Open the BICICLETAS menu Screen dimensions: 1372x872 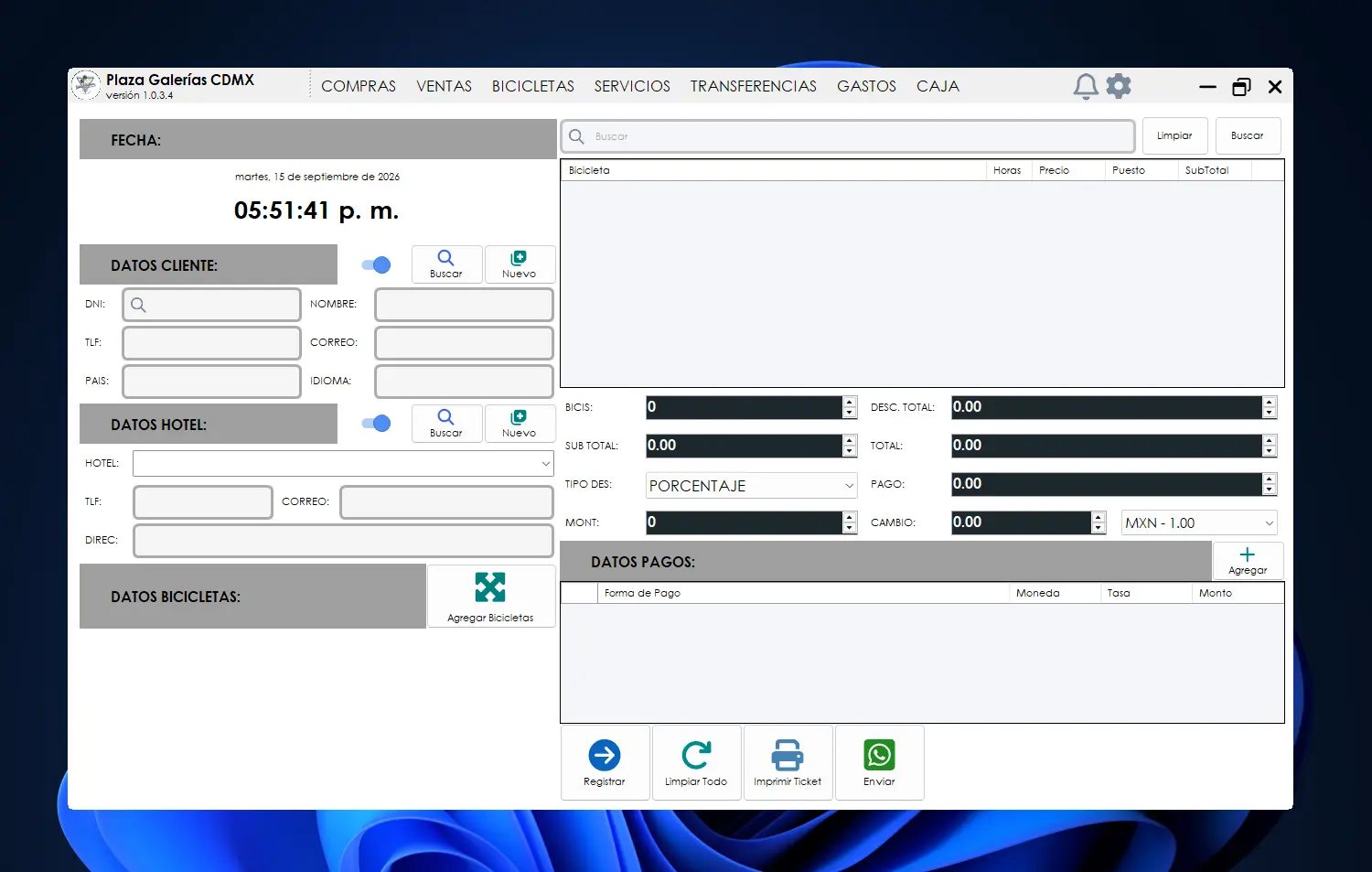pos(533,86)
